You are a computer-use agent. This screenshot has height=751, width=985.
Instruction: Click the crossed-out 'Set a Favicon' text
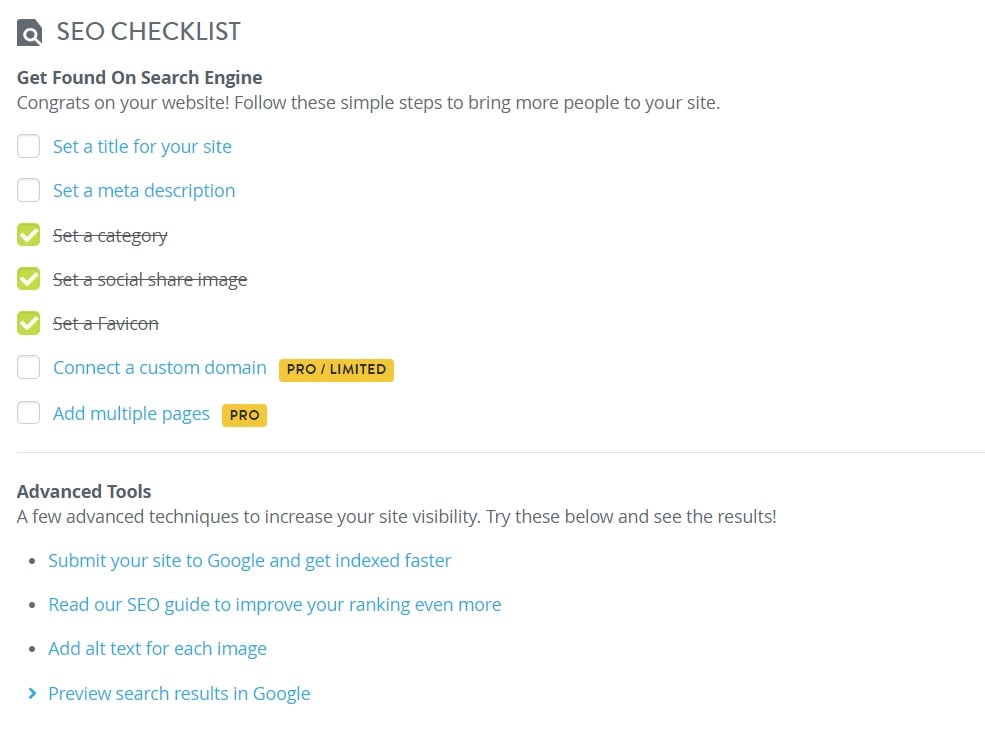(106, 324)
